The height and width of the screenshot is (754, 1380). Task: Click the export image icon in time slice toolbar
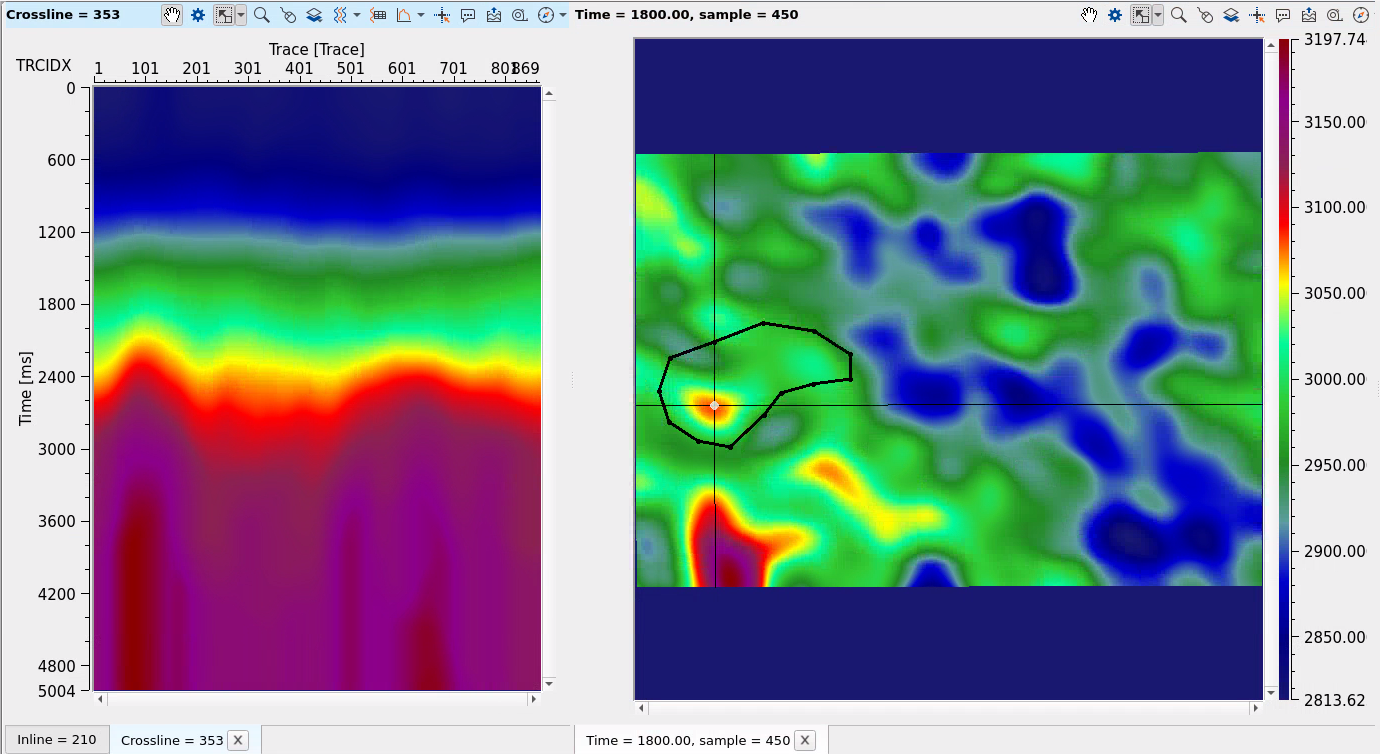tap(1309, 15)
